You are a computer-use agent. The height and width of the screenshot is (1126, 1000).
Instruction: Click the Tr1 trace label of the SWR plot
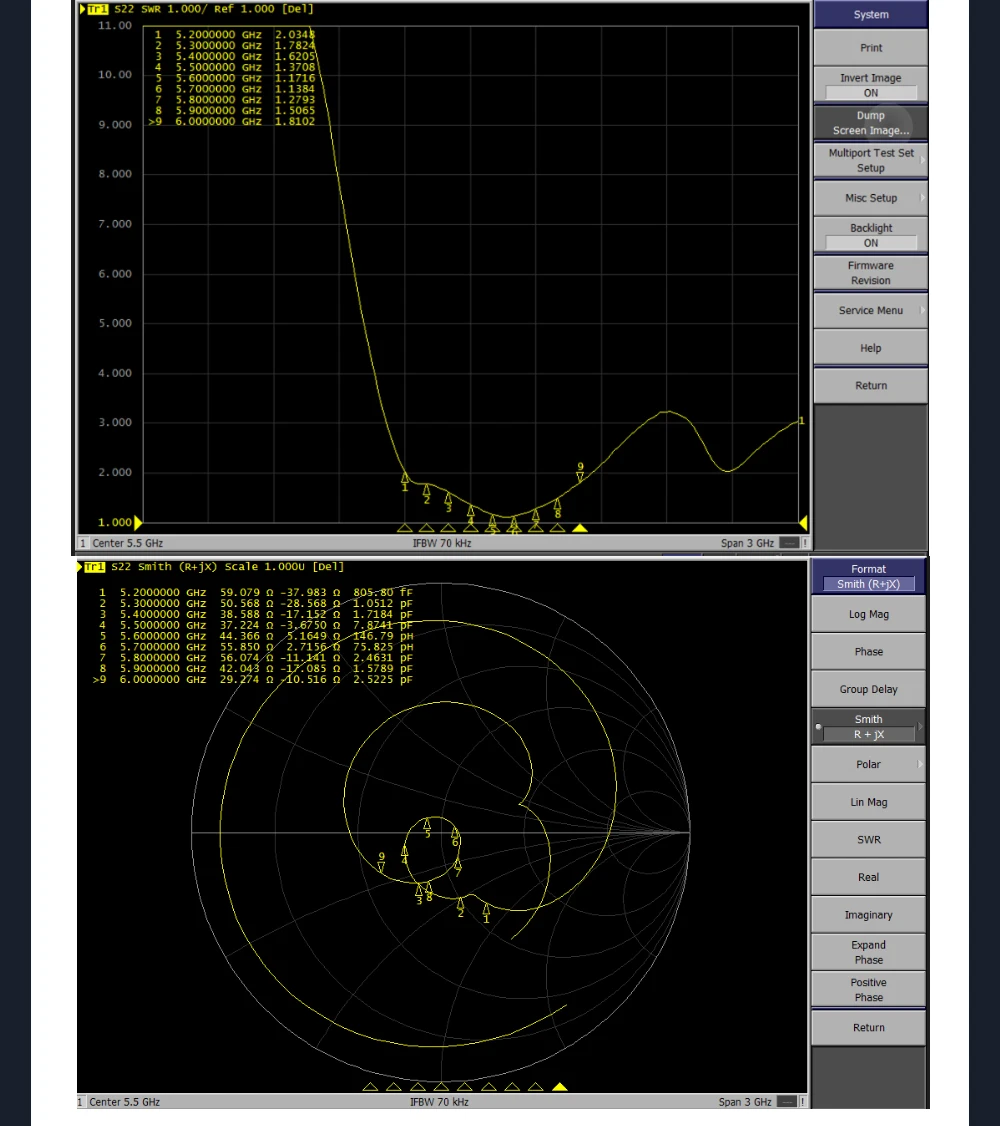(x=97, y=9)
